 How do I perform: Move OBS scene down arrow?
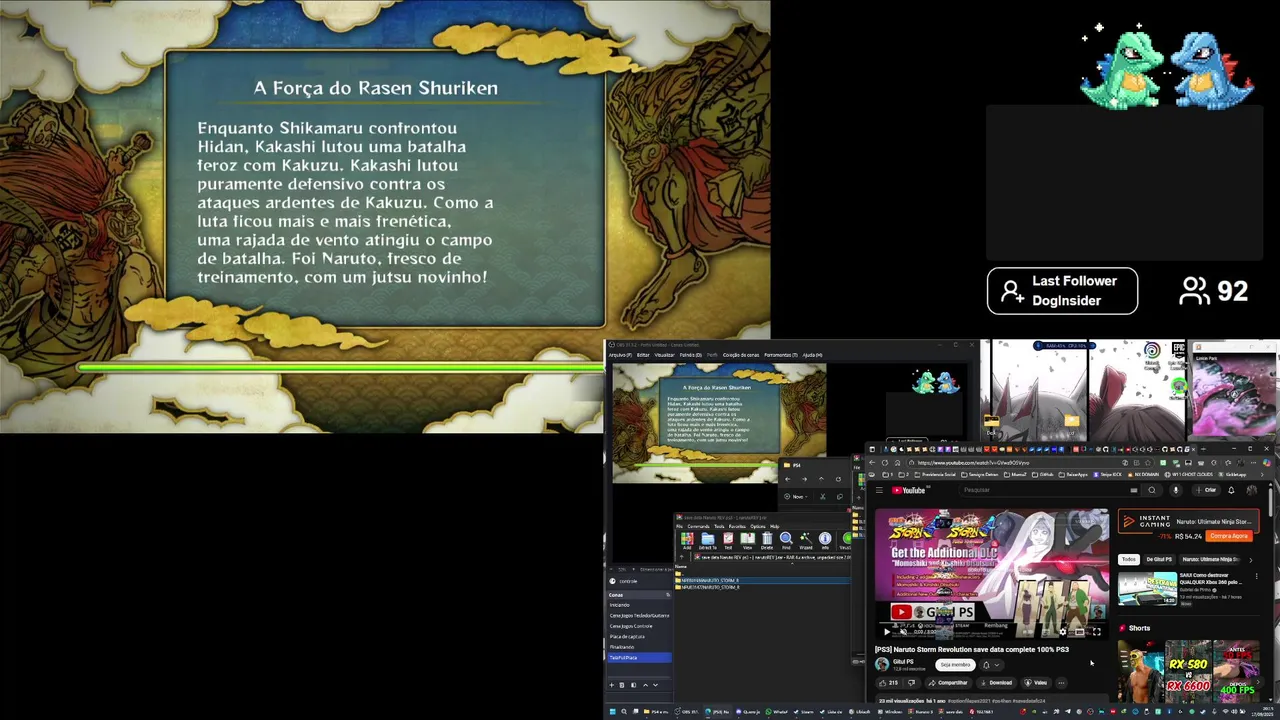(655, 685)
